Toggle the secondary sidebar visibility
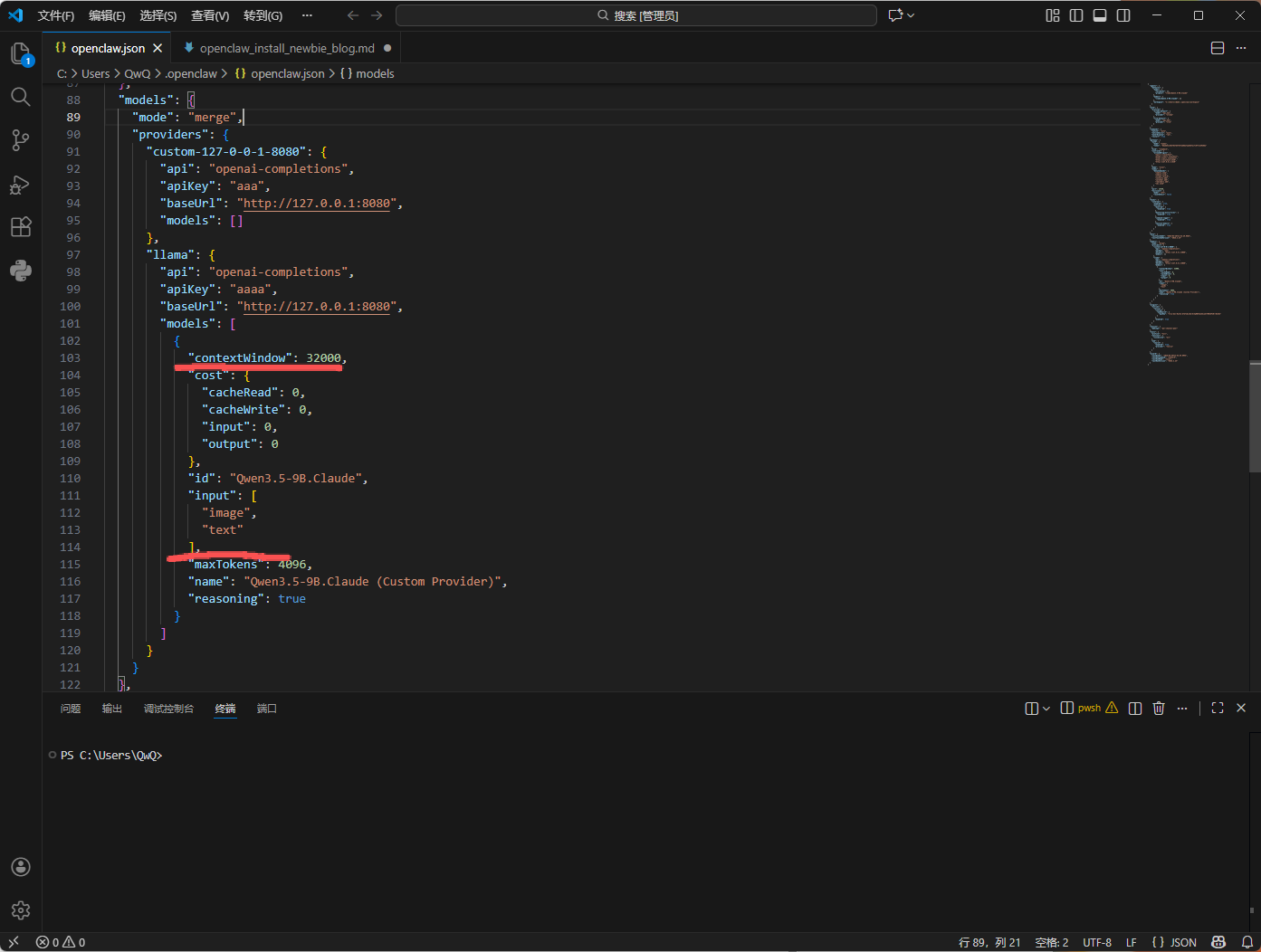This screenshot has height=952, width=1261. [1123, 15]
